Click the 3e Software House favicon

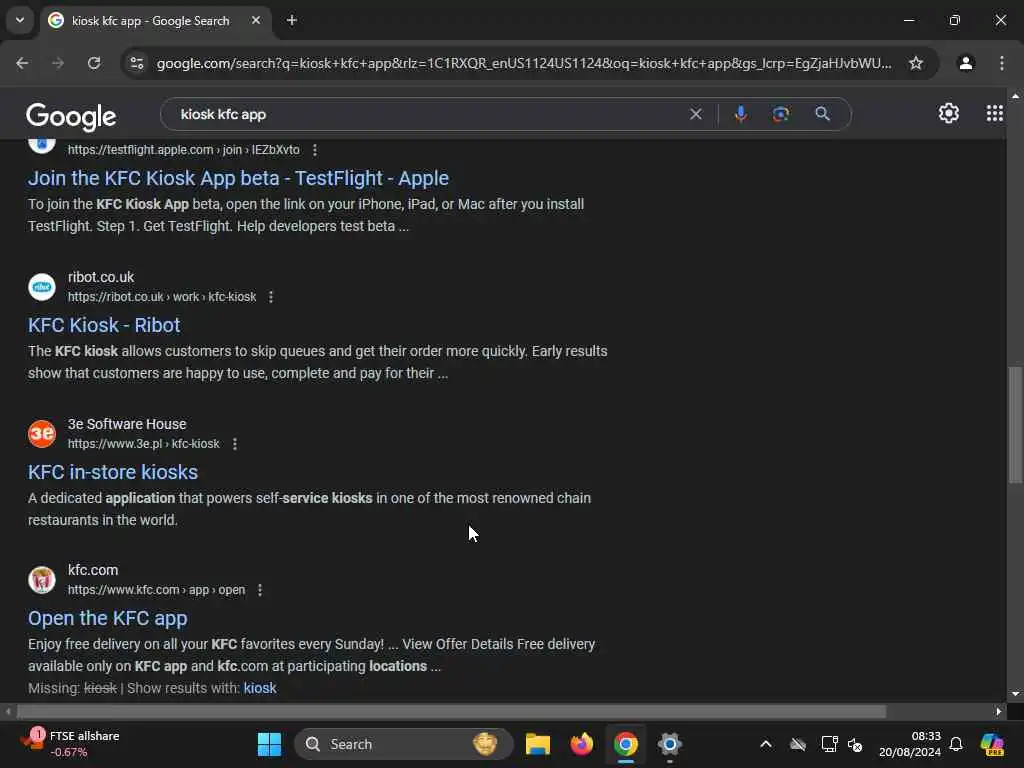42,434
